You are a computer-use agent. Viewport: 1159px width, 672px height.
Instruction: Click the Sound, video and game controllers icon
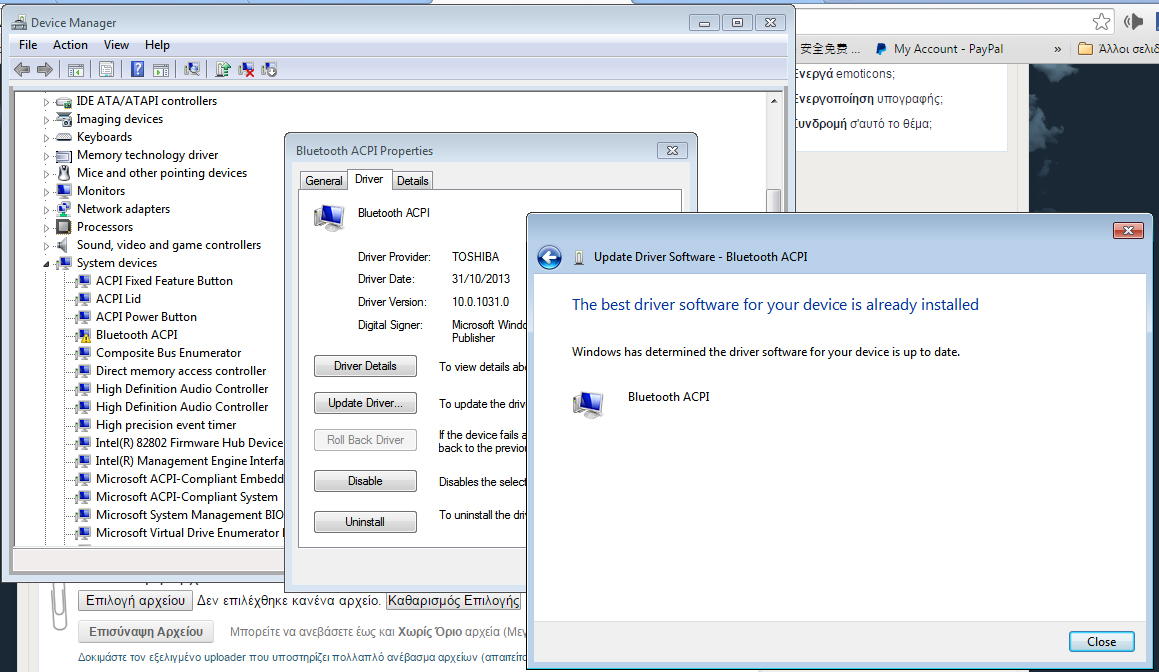(x=64, y=245)
